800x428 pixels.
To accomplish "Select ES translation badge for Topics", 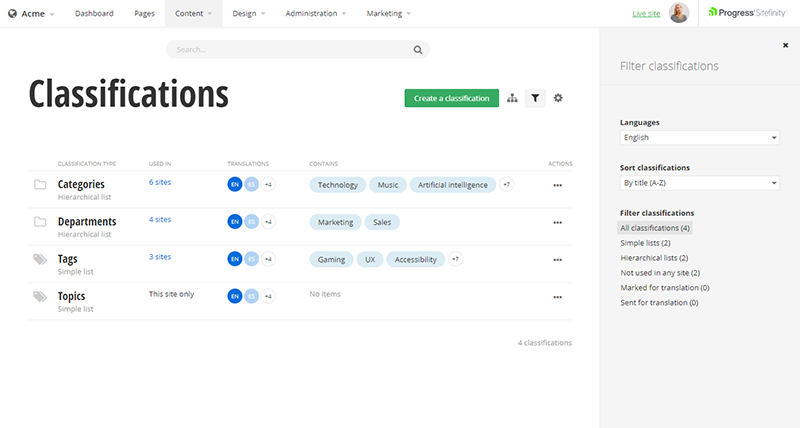I will click(x=252, y=296).
